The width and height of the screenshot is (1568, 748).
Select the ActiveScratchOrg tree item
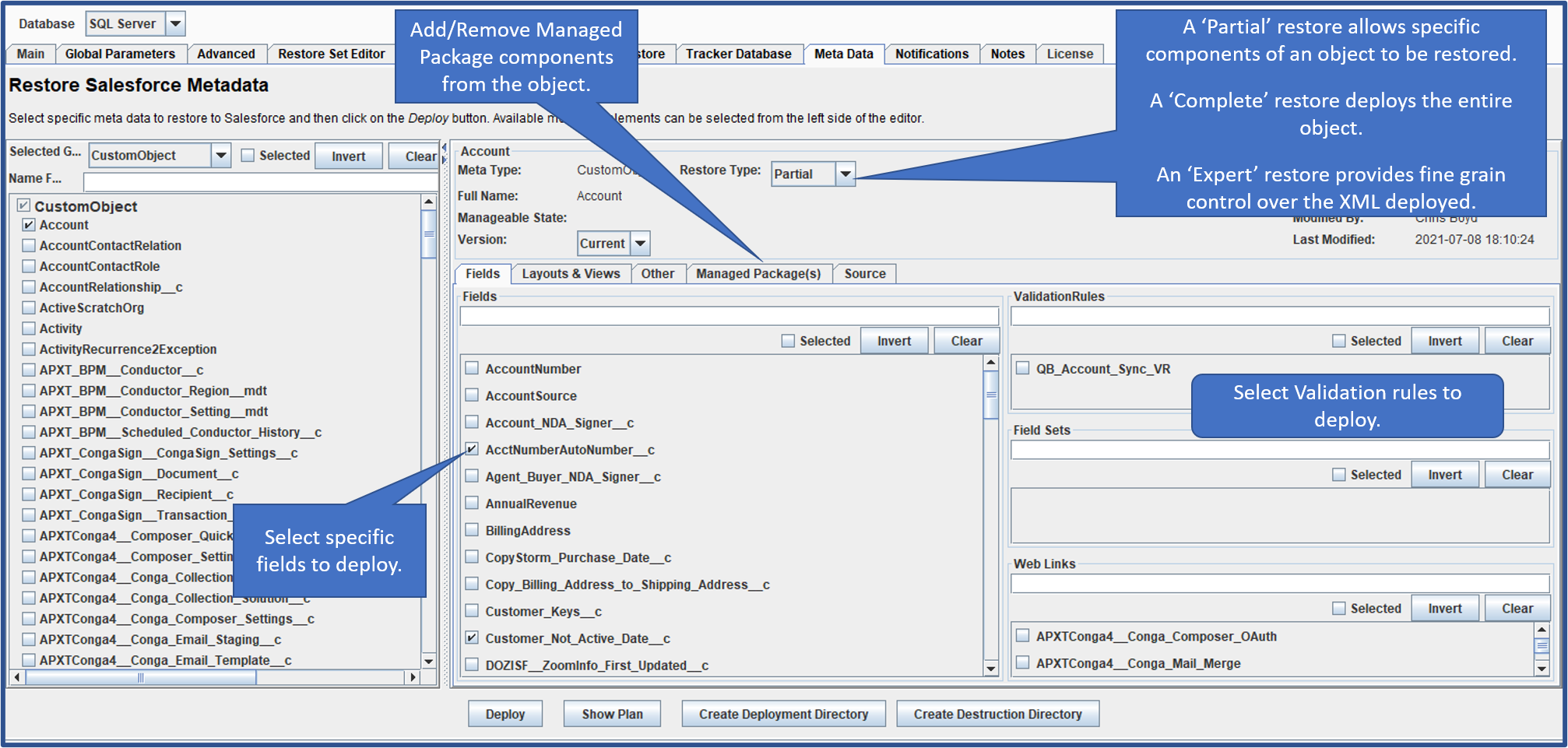[92, 307]
